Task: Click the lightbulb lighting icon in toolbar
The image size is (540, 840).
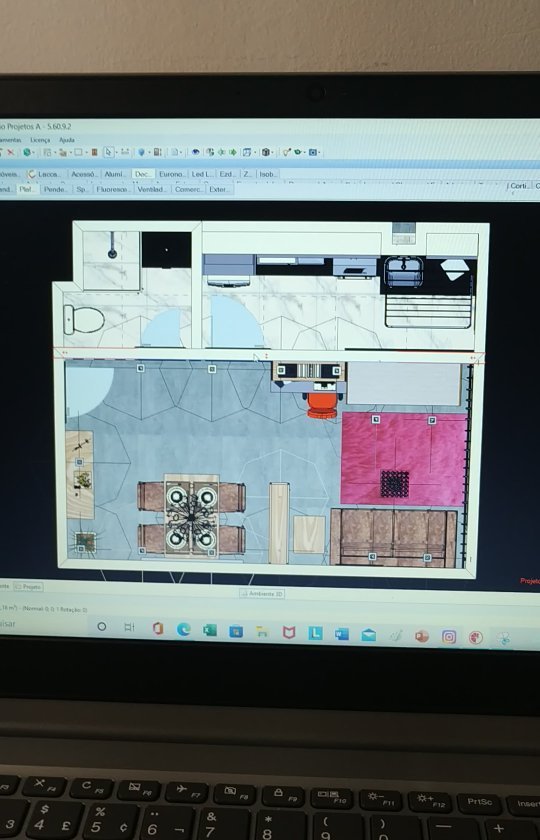Action: pos(141,152)
